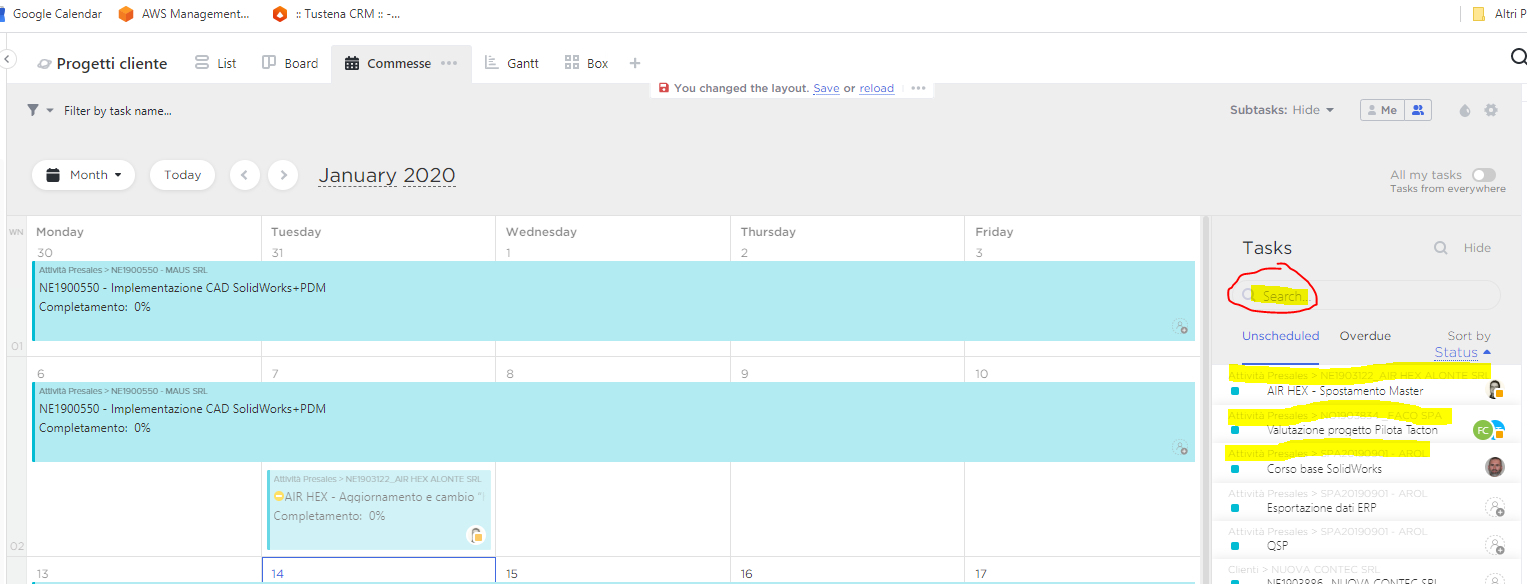The width and height of the screenshot is (1527, 584).
Task: Click the funnel filter icon
Action: (33, 110)
